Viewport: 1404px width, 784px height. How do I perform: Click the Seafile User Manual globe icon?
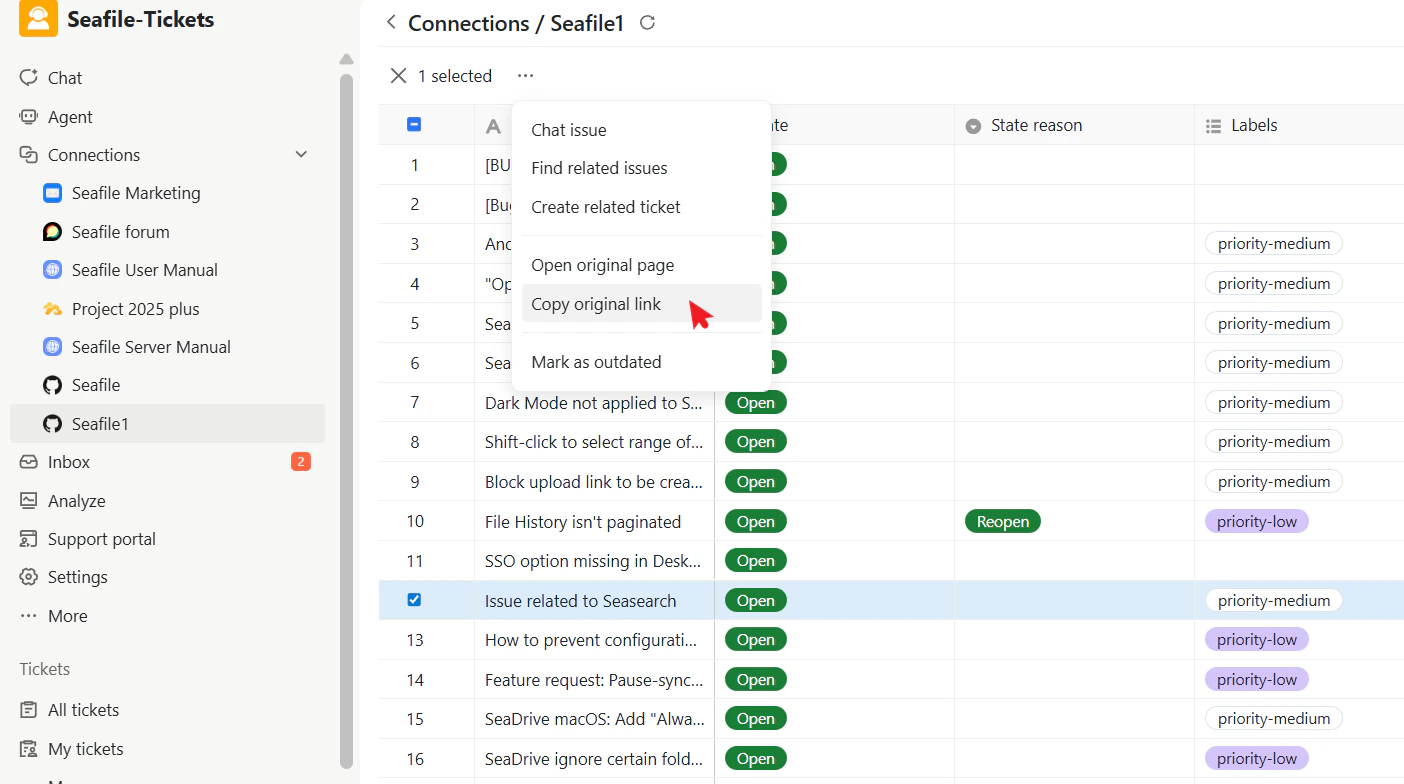pos(53,270)
